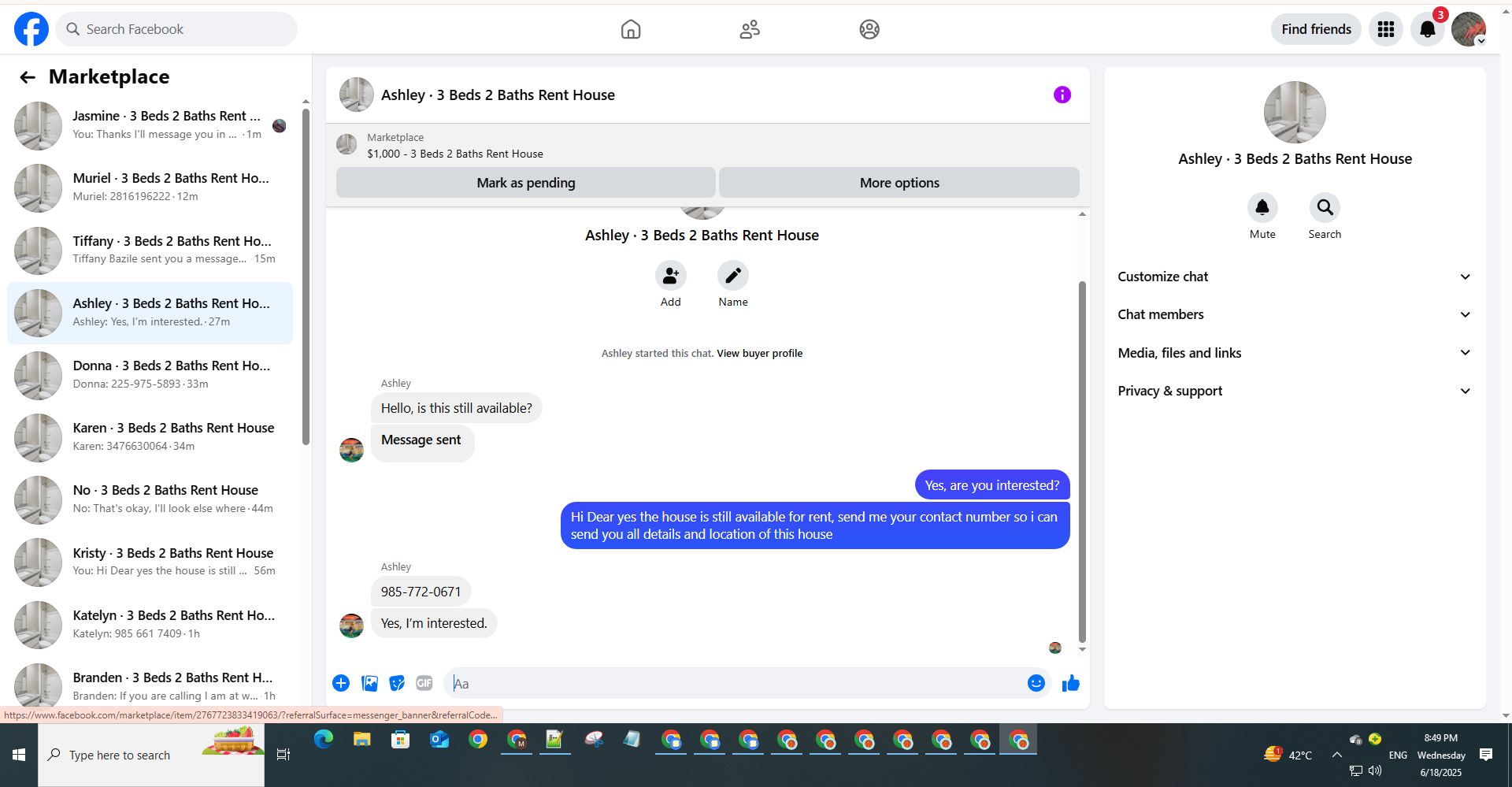Open Outlook from the taskbar

tap(439, 739)
